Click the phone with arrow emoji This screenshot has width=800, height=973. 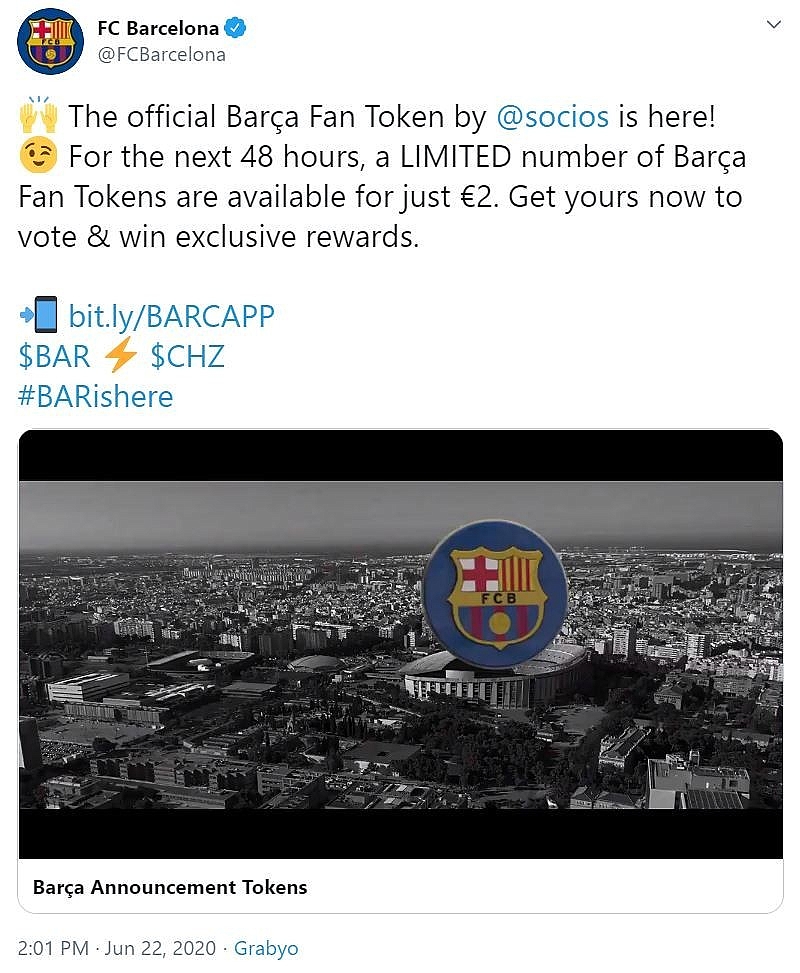click(38, 315)
